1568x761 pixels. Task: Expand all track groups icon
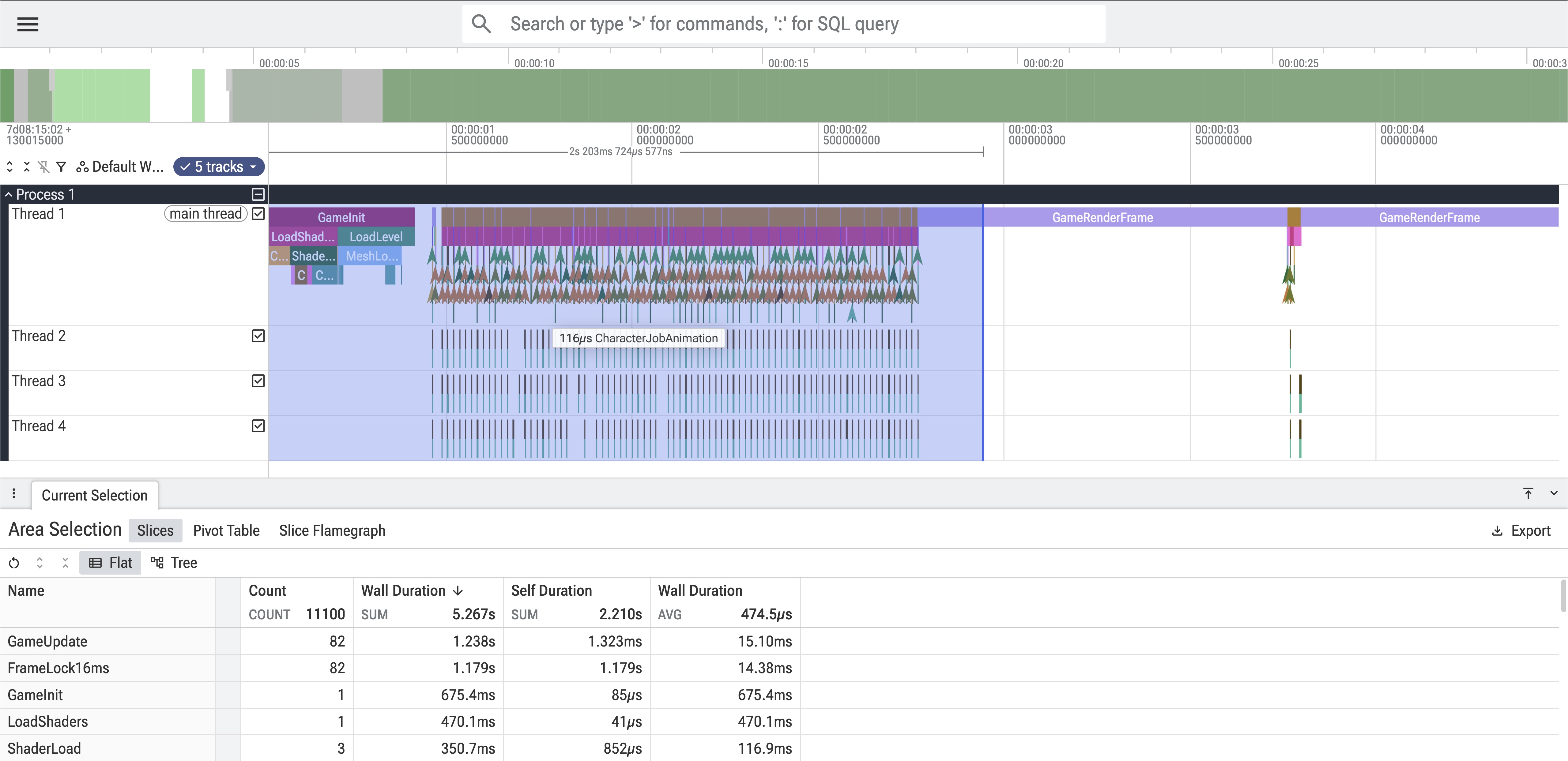coord(10,167)
